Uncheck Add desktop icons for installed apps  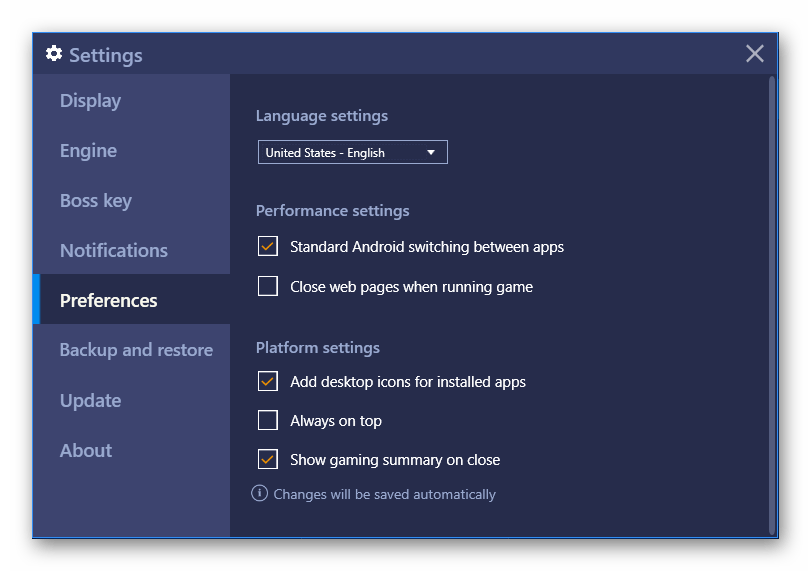click(268, 381)
